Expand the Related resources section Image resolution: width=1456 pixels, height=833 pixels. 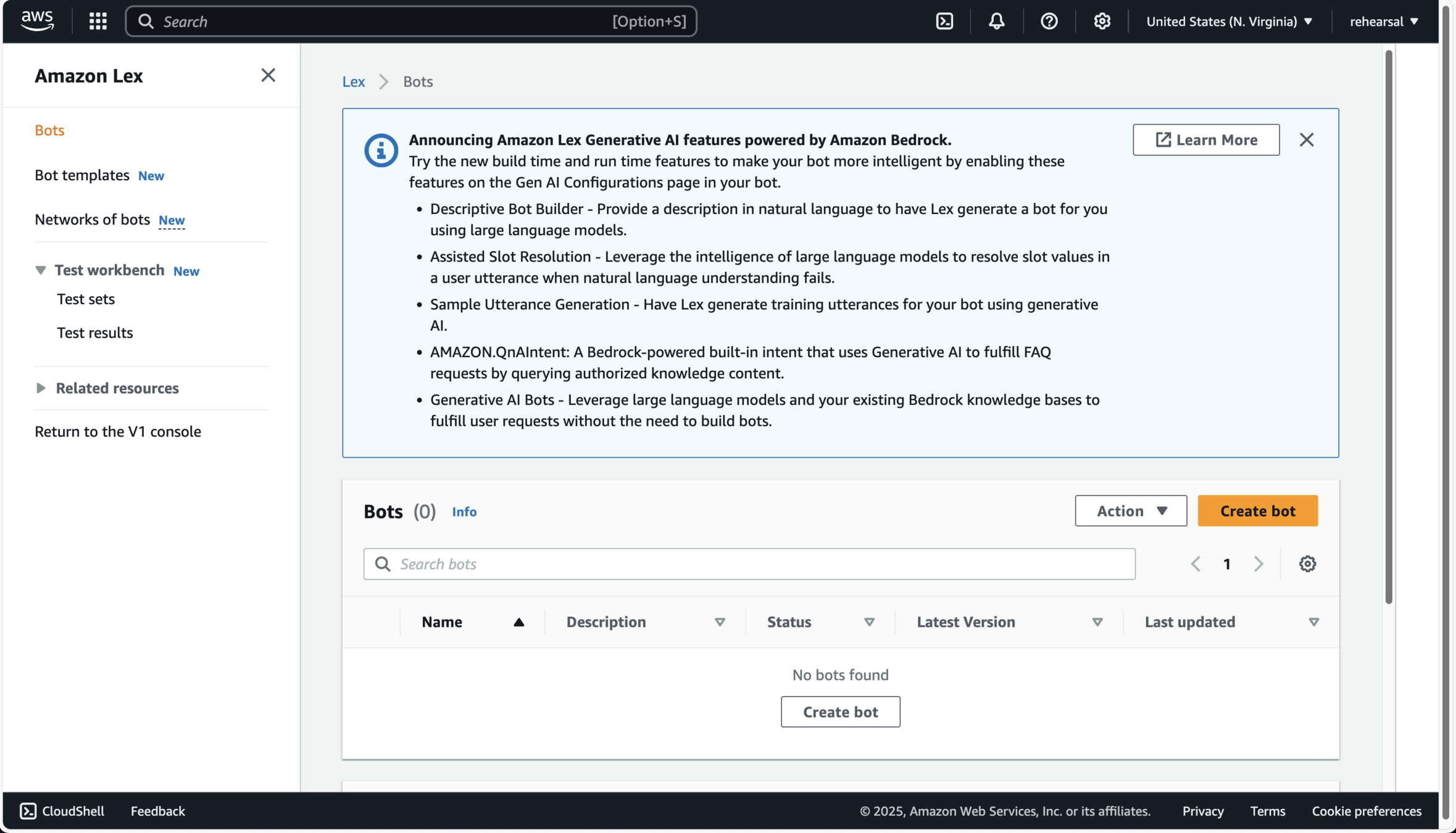tap(41, 388)
